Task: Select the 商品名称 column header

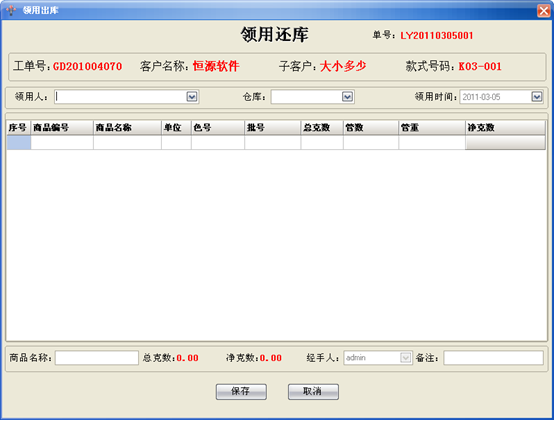Action: coord(127,127)
